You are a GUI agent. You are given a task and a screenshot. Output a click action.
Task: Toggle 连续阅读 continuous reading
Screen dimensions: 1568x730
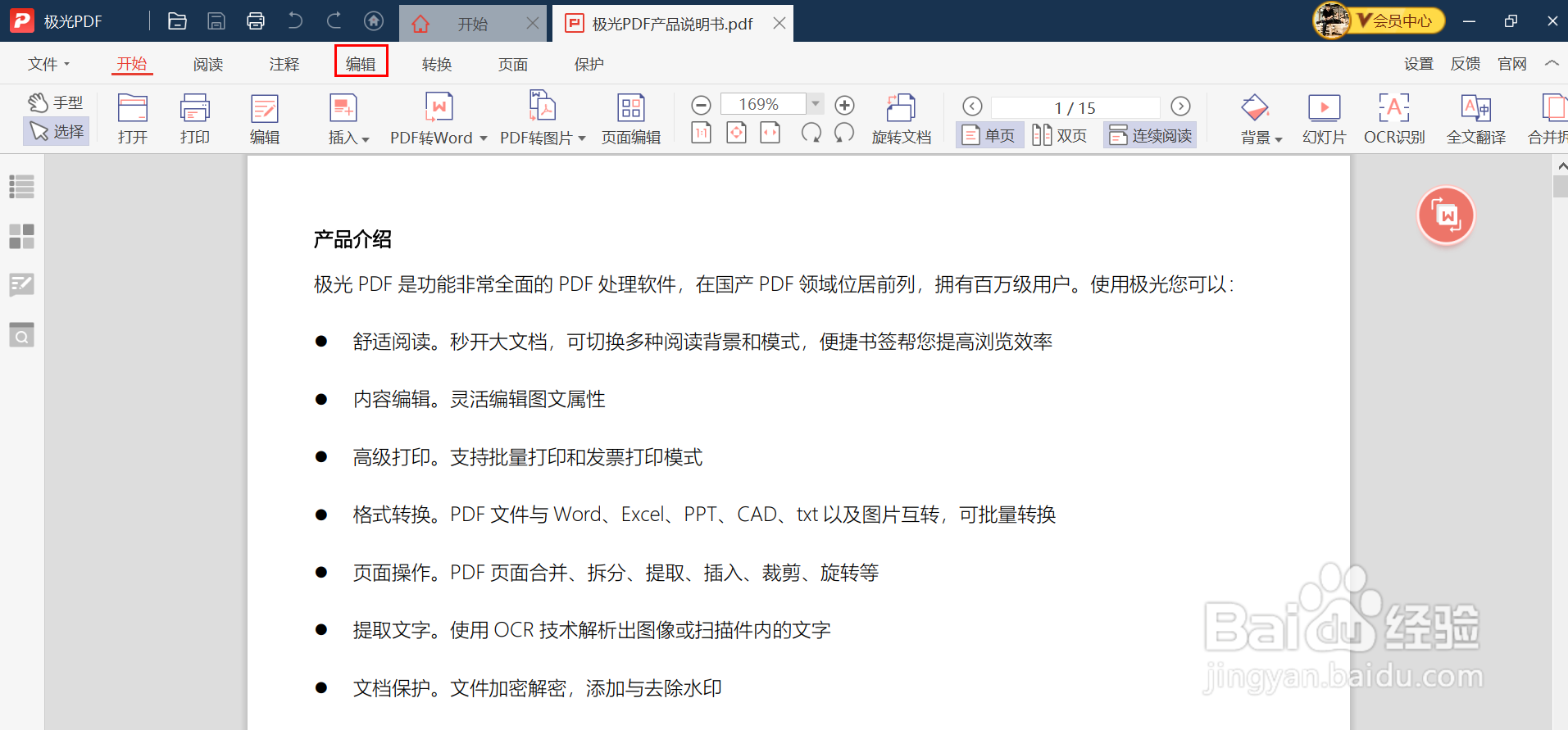(1150, 135)
